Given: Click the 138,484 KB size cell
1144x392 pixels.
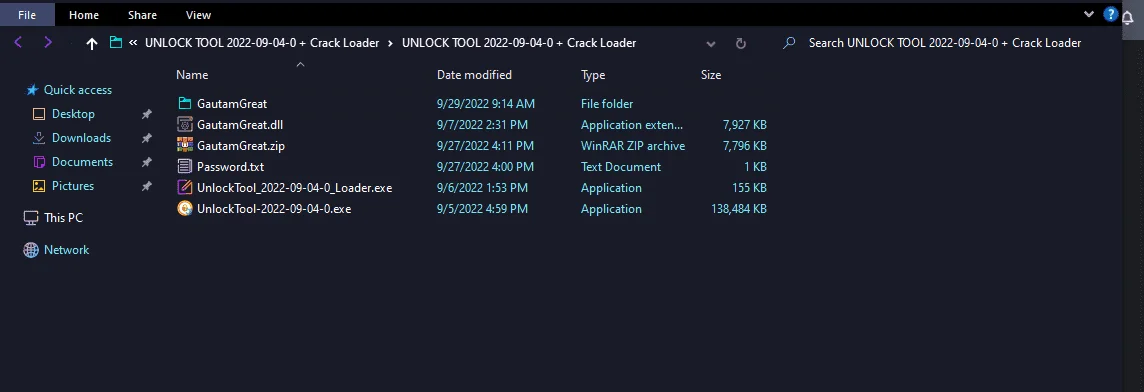Looking at the screenshot, I should point(738,209).
